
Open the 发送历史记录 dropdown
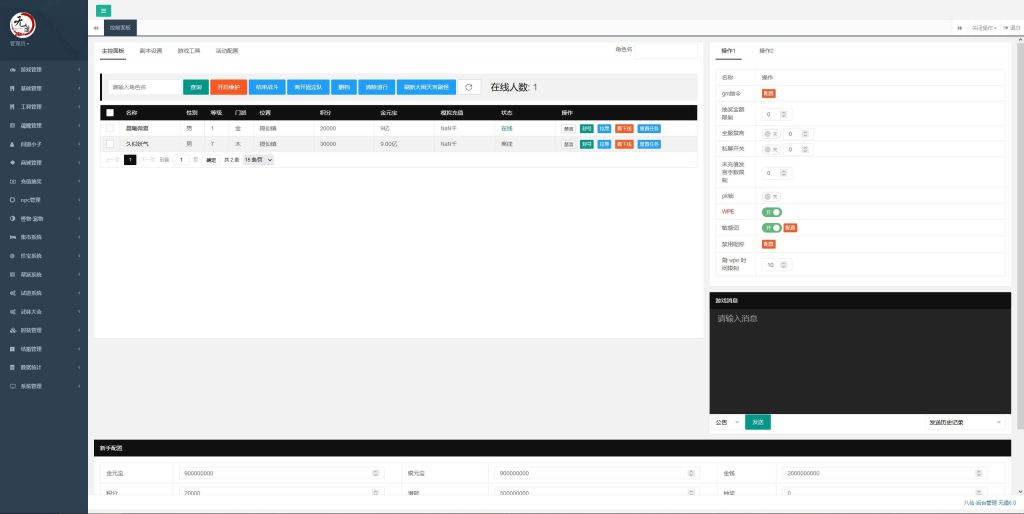pyautogui.click(x=964, y=423)
